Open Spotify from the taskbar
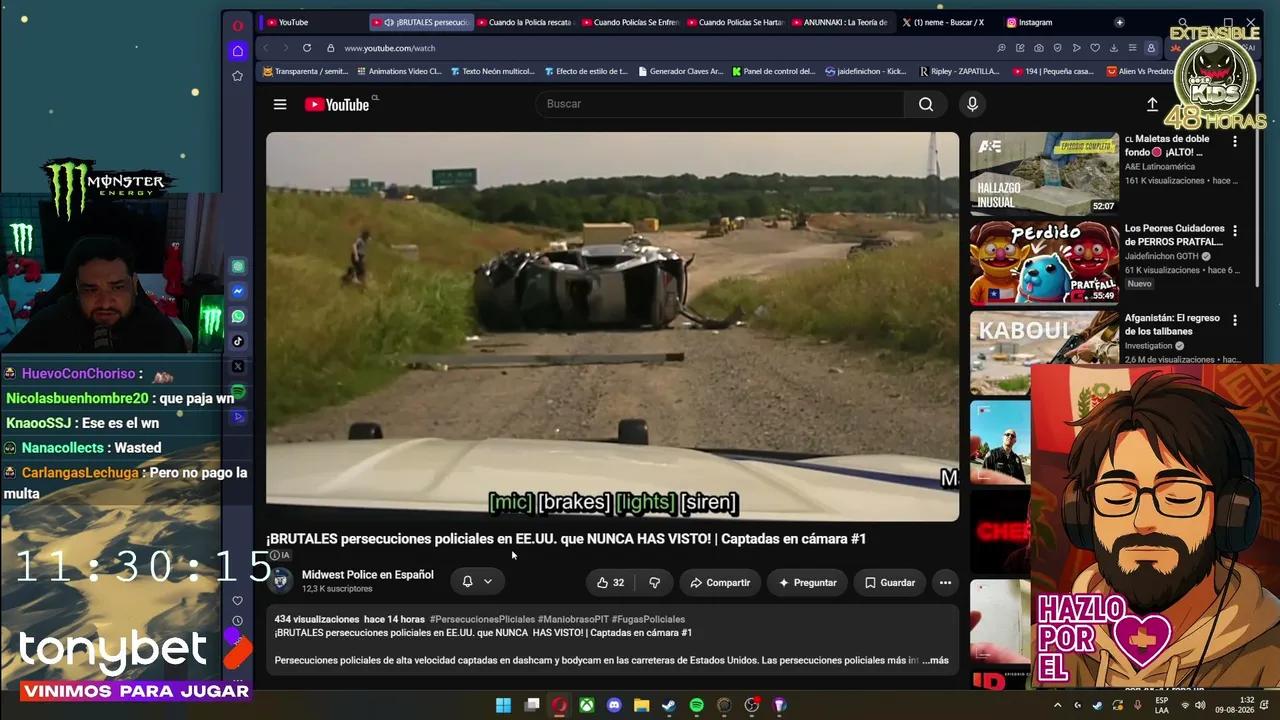This screenshot has height=720, width=1280. click(696, 705)
